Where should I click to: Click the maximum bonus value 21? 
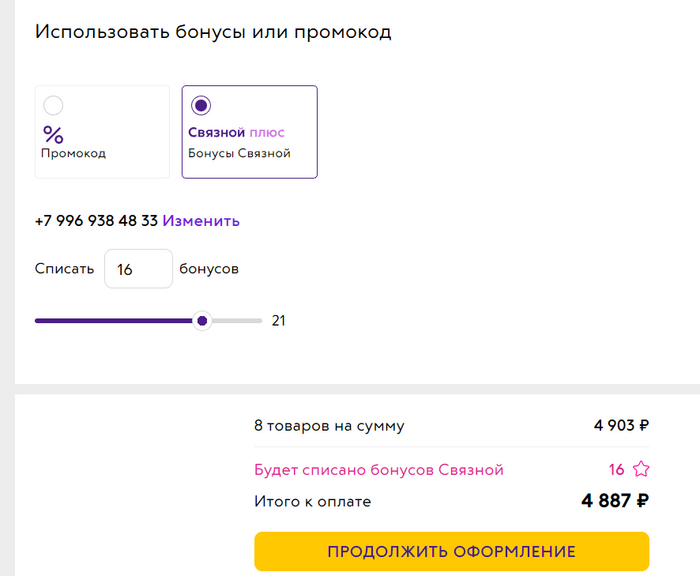point(279,321)
